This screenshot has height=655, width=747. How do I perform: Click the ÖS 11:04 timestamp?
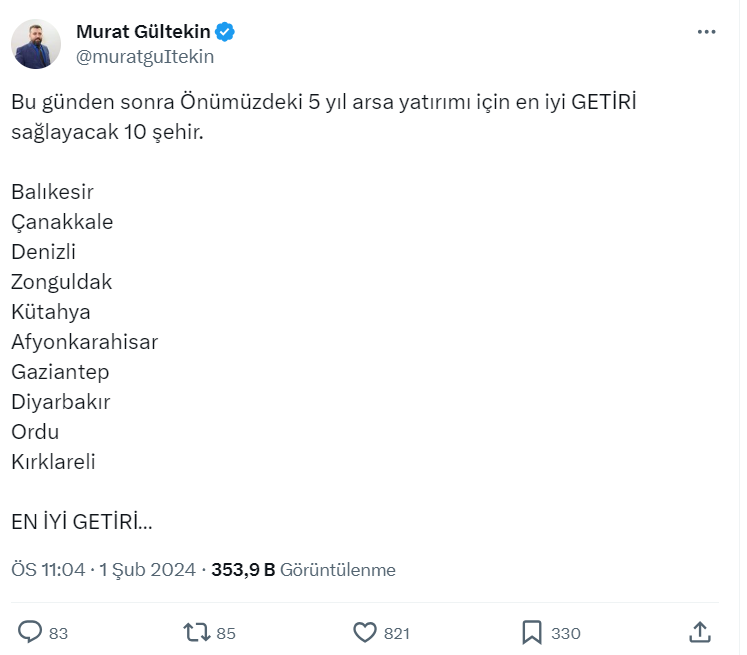(x=48, y=570)
